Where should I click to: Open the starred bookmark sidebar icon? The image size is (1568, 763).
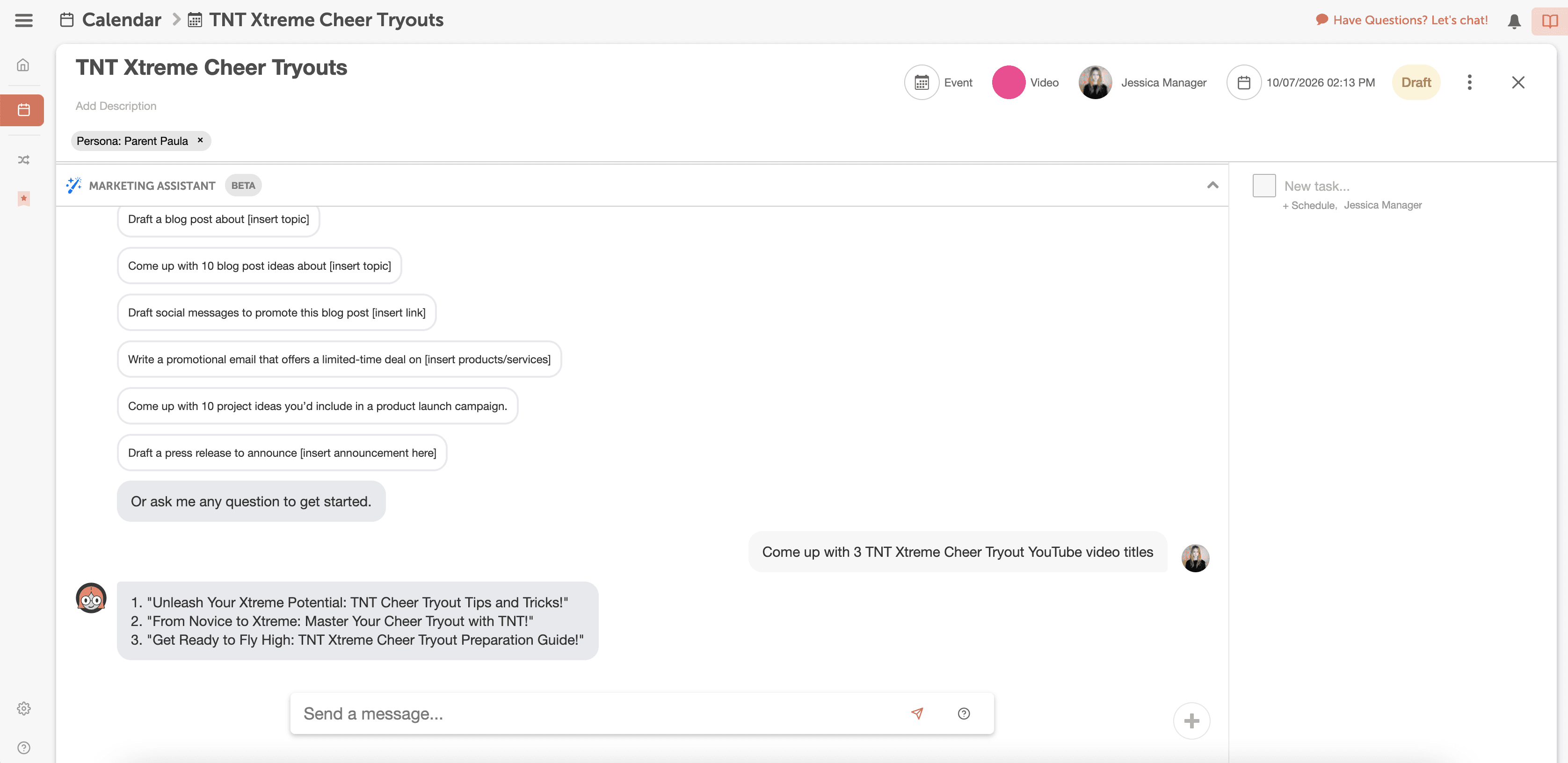click(23, 198)
